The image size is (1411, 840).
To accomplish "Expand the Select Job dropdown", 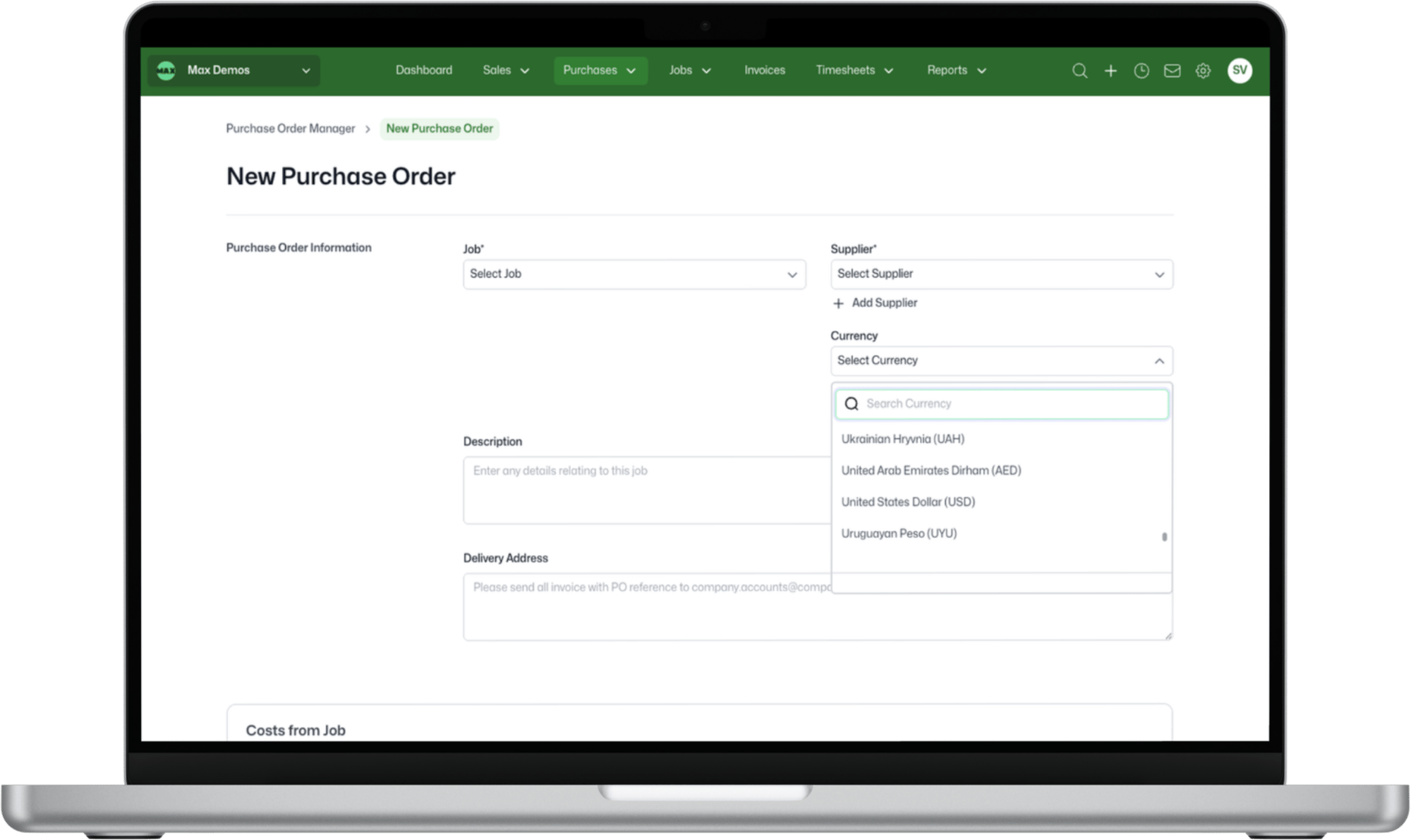I will [634, 274].
